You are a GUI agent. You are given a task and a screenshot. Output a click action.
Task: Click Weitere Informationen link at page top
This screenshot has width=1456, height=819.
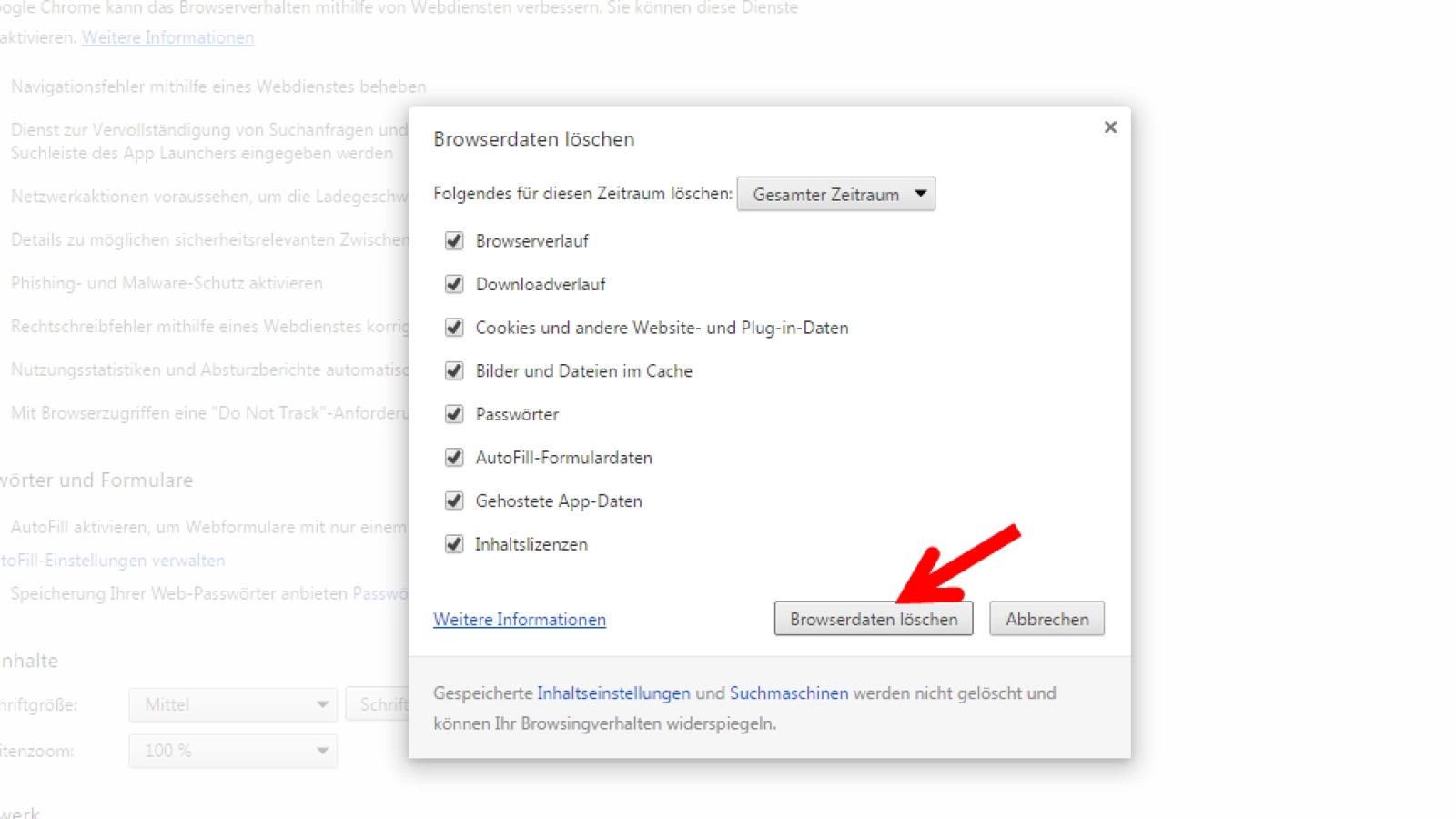click(167, 37)
